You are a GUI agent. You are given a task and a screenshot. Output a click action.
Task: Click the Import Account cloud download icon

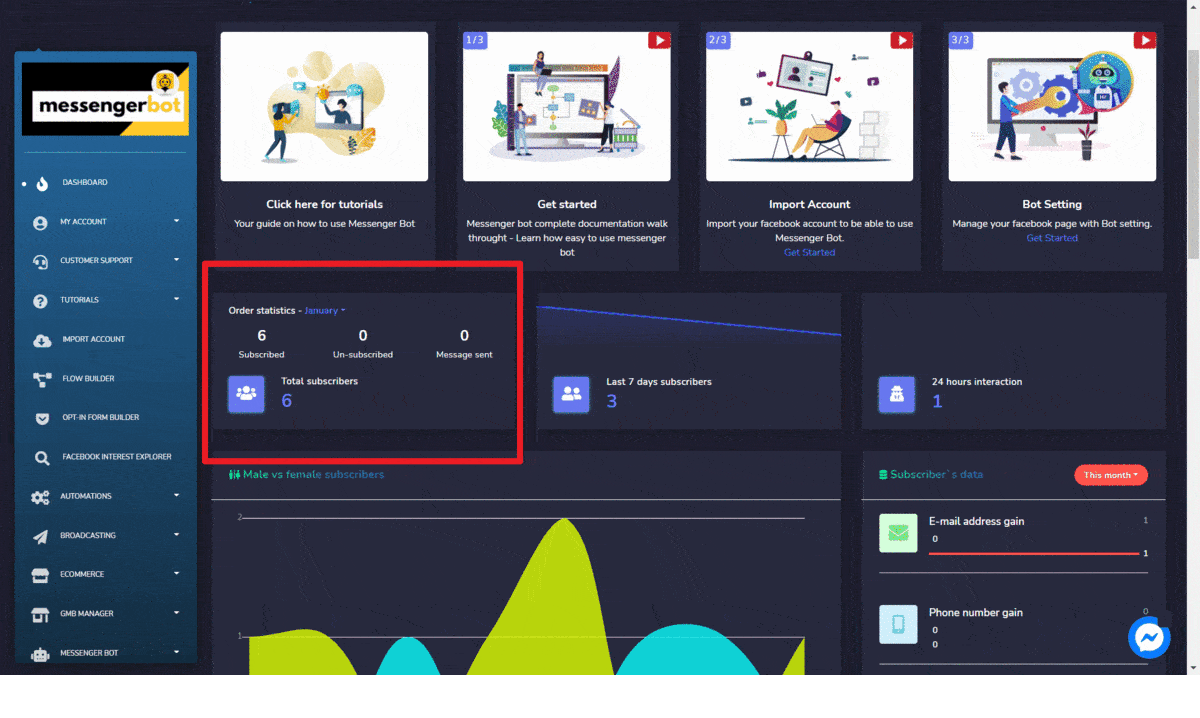click(42, 340)
